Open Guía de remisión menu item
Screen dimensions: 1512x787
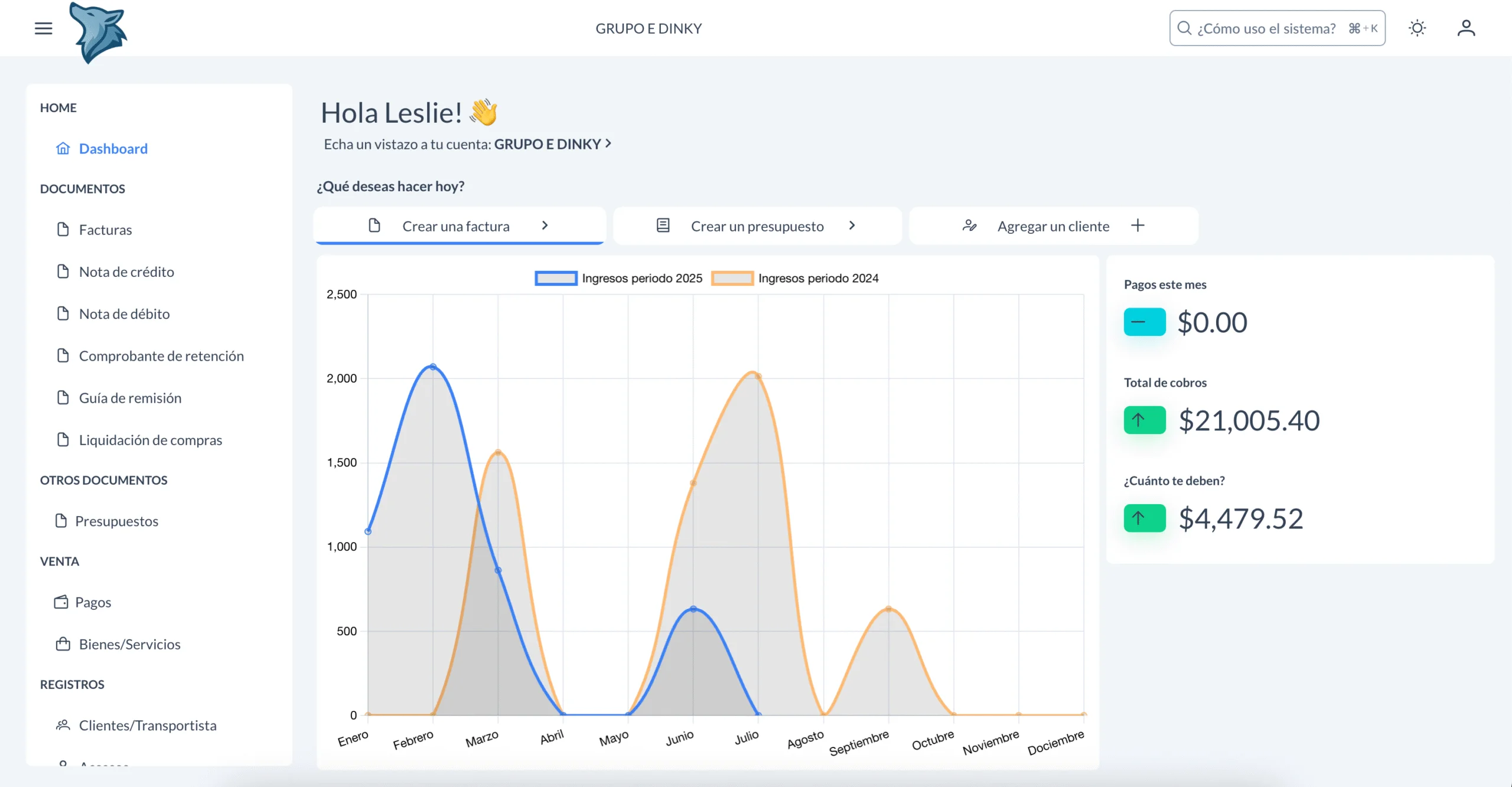[x=130, y=398]
